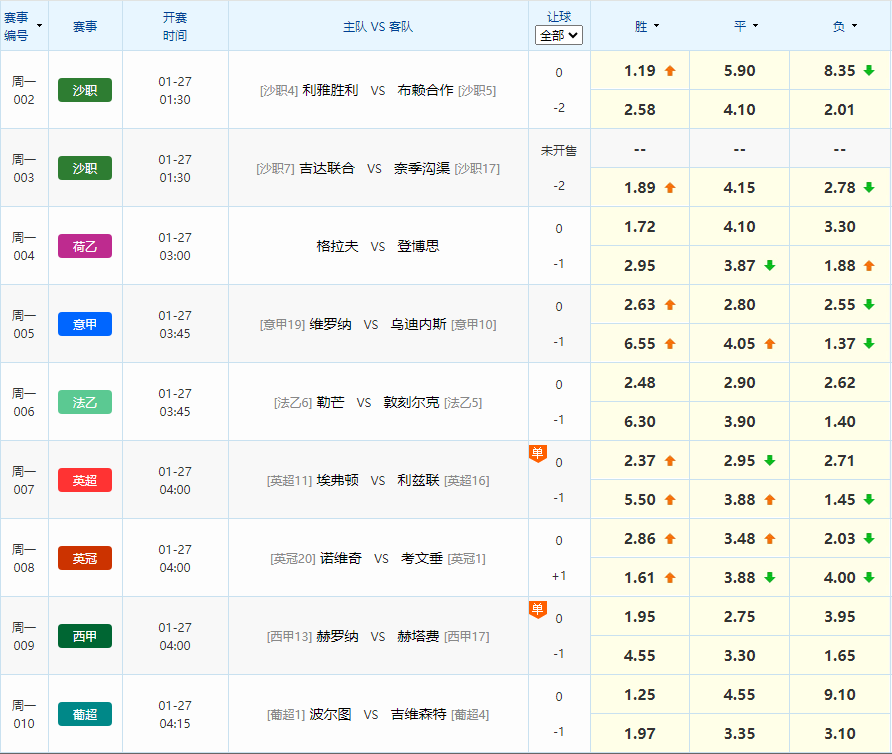Screen dimensions: 892x754
Task: Sort by 赛事编号 header arrow
Action: pos(39,26)
